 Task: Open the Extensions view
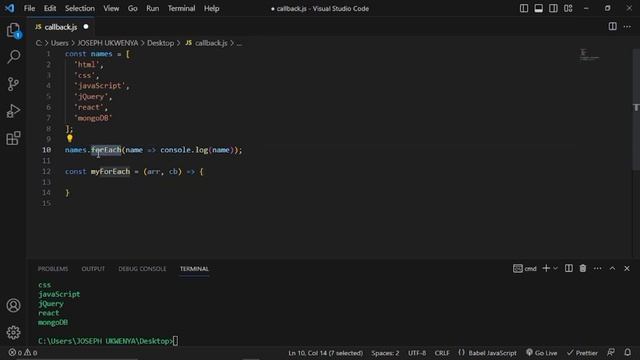pos(13,138)
